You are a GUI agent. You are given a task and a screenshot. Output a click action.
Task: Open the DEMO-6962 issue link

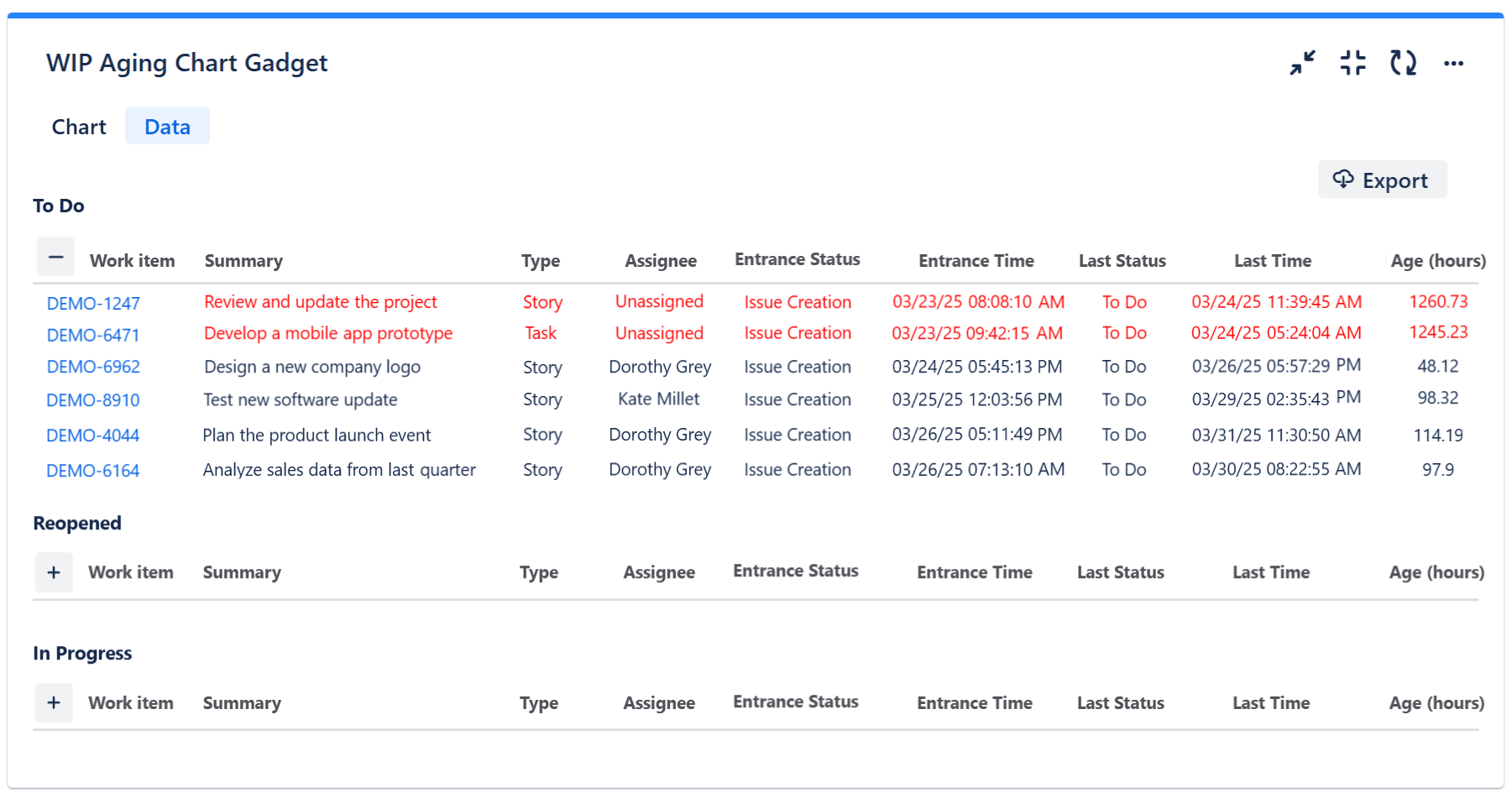click(93, 368)
